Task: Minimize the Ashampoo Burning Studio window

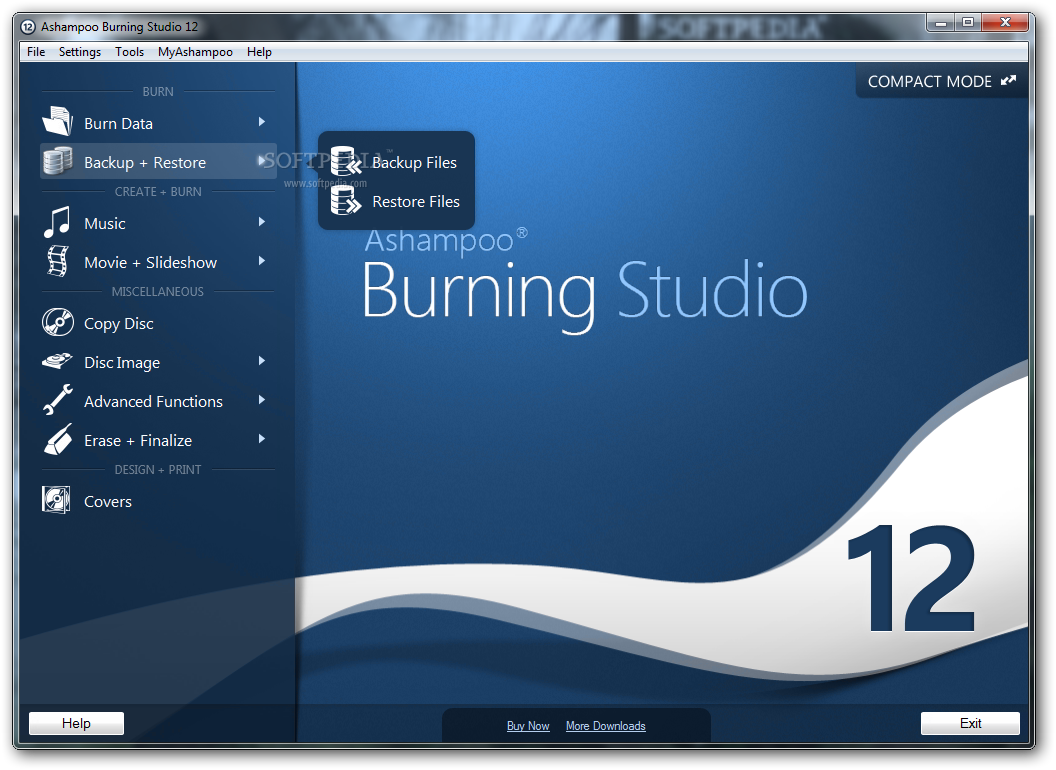Action: pos(941,23)
